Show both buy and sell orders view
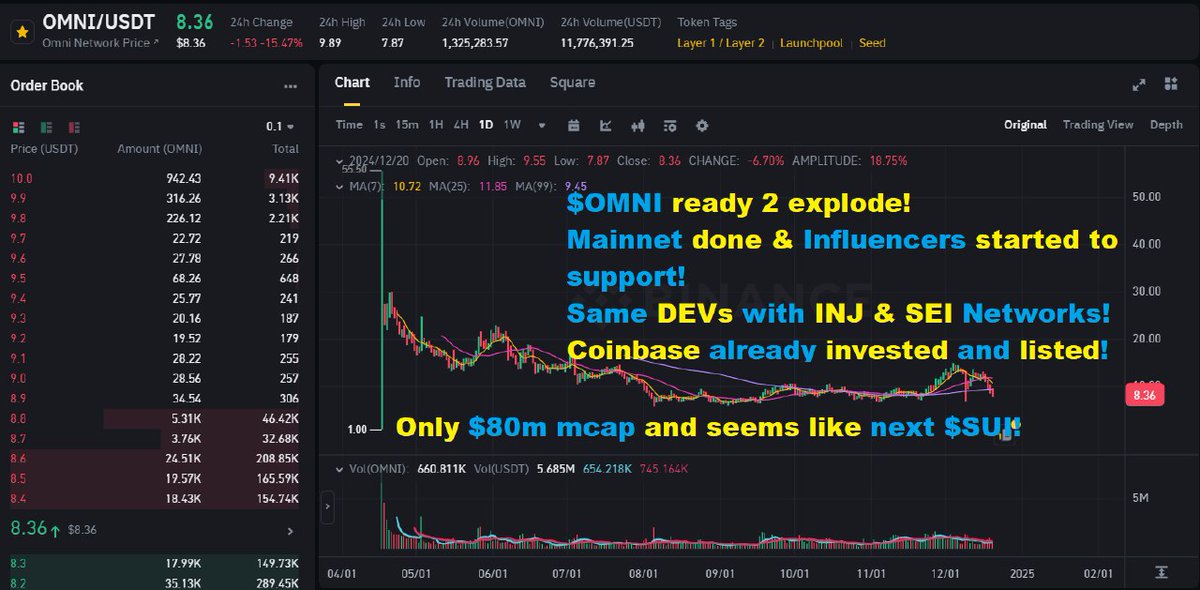Screen dimensions: 1200x590 click(x=18, y=127)
